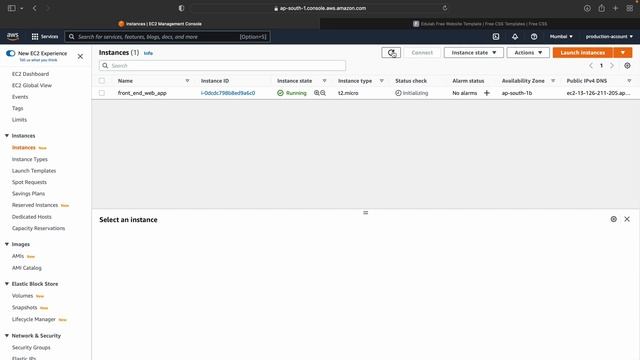Open Safari downloads icon

coord(587,8)
